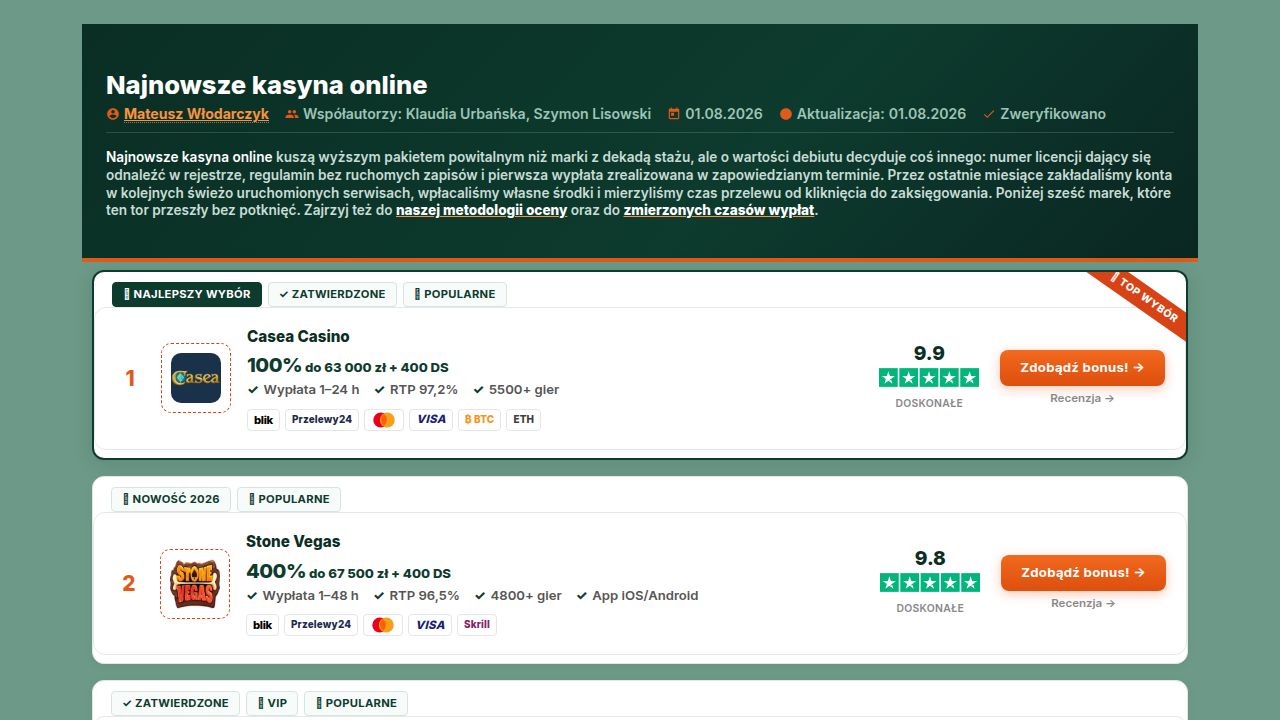Open the Recenzja link for Stone Vegas
The width and height of the screenshot is (1280, 720).
[x=1083, y=603]
